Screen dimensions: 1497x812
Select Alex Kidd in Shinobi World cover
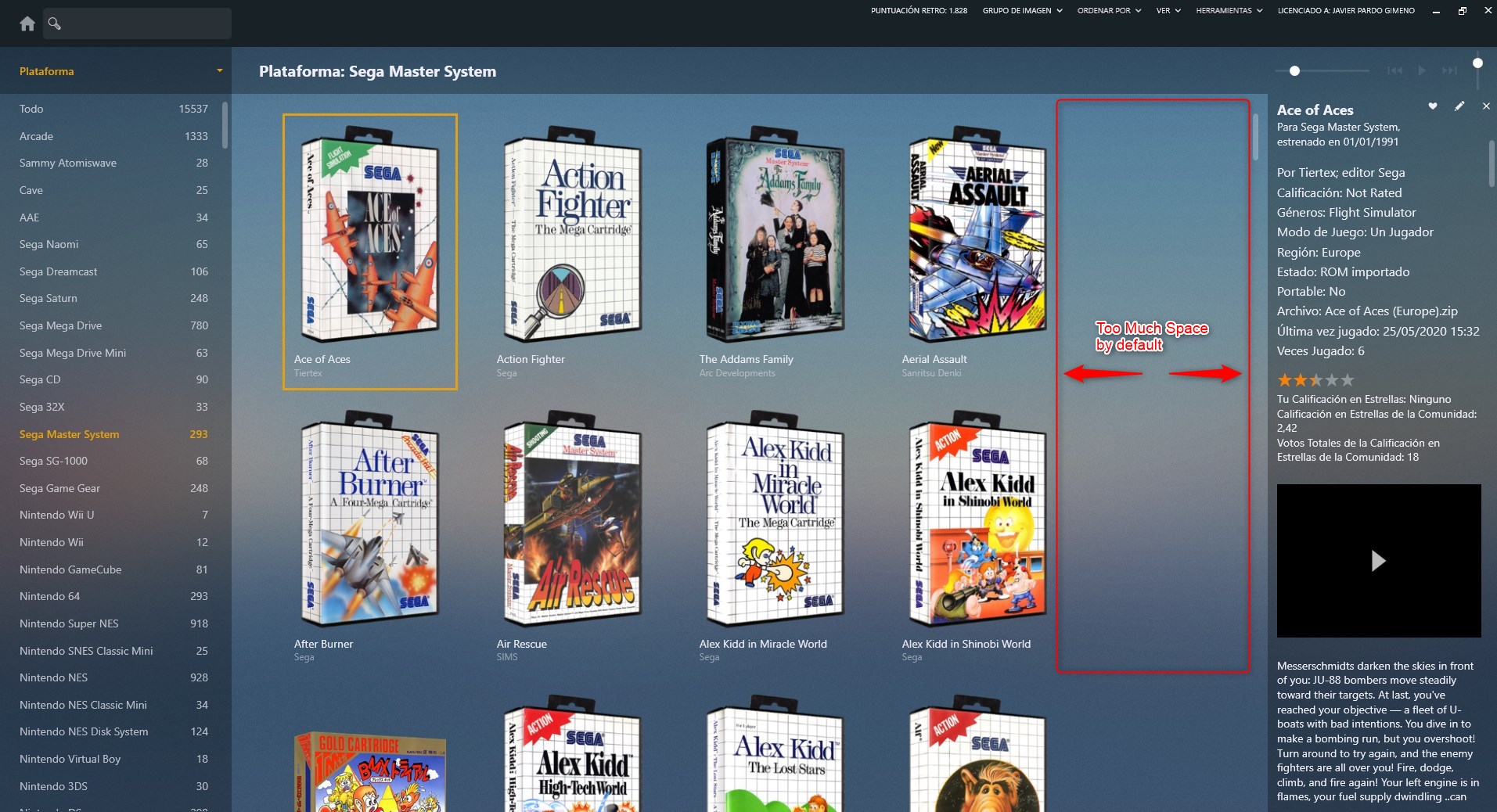point(977,519)
